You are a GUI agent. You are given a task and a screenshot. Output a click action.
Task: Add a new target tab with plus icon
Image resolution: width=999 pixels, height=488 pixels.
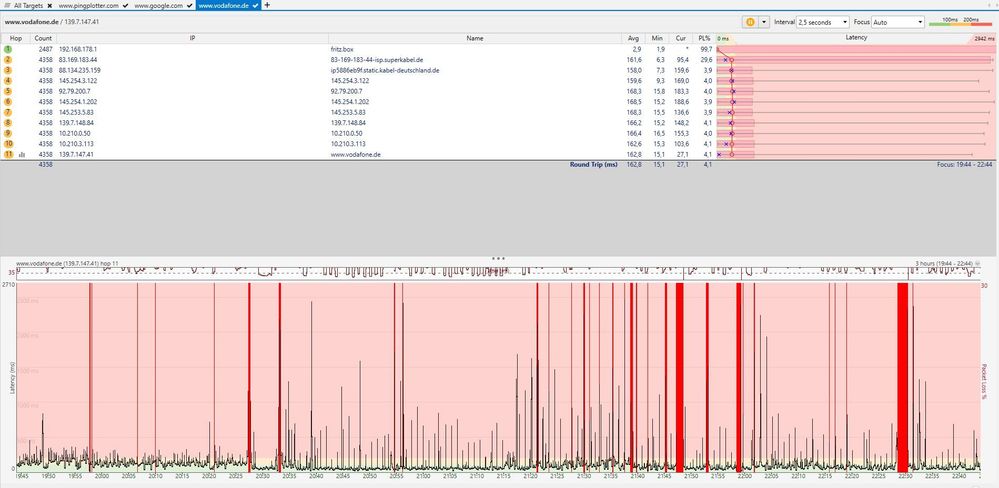pos(267,5)
